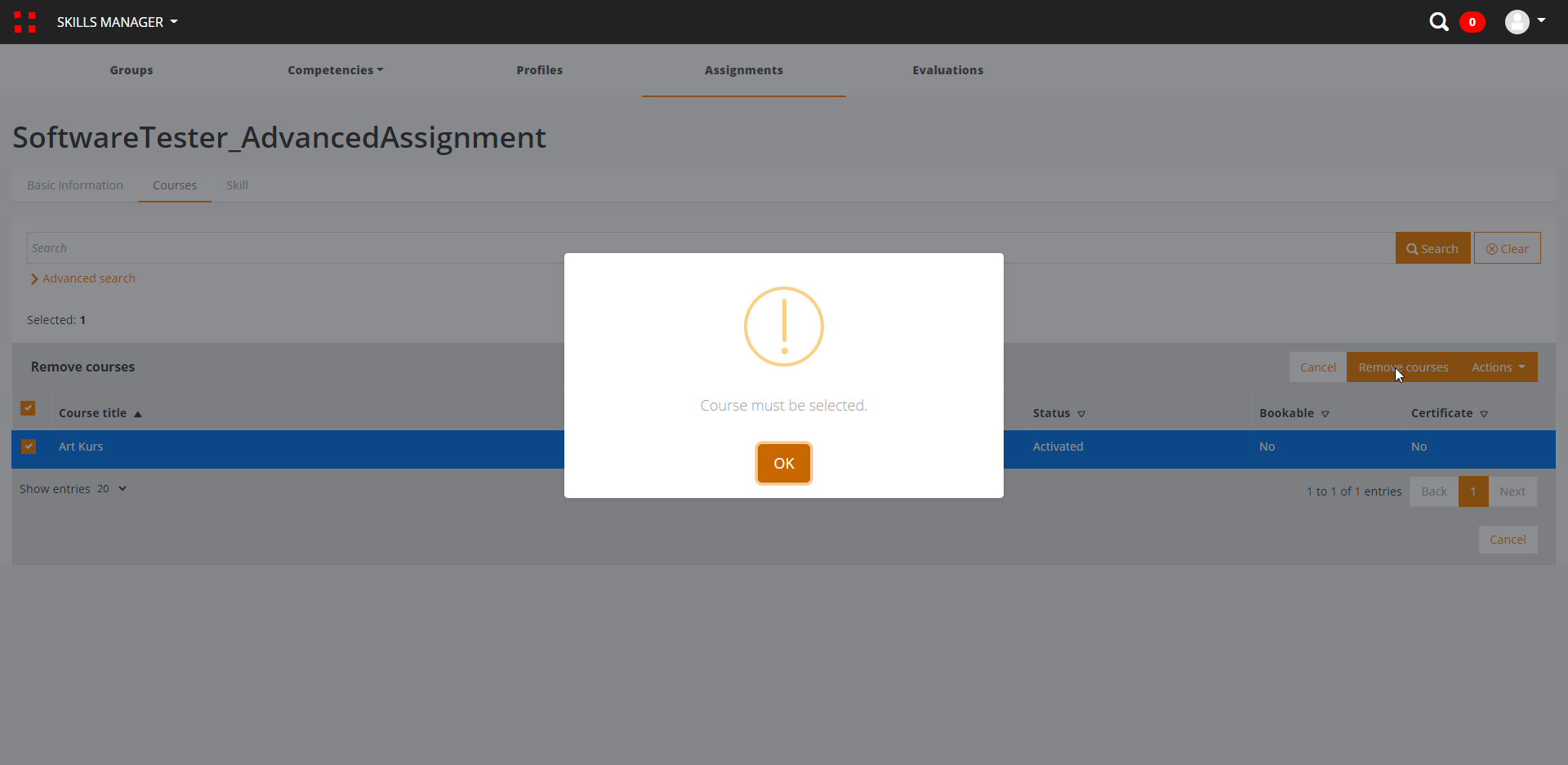Toggle the select-all courses checkbox
The width and height of the screenshot is (1568, 765).
point(28,408)
